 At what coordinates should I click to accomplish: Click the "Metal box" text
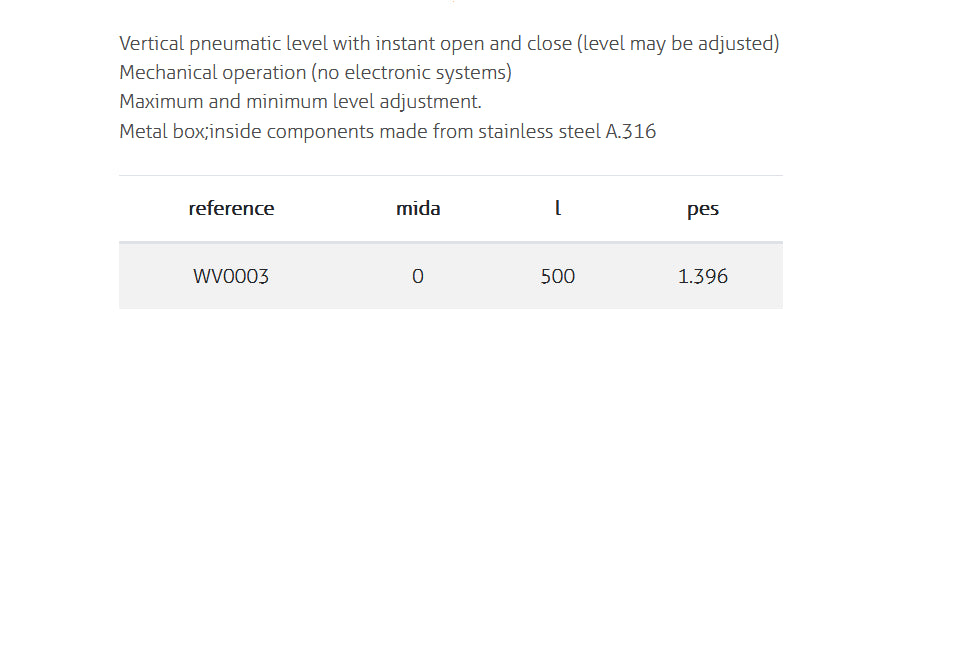162,131
